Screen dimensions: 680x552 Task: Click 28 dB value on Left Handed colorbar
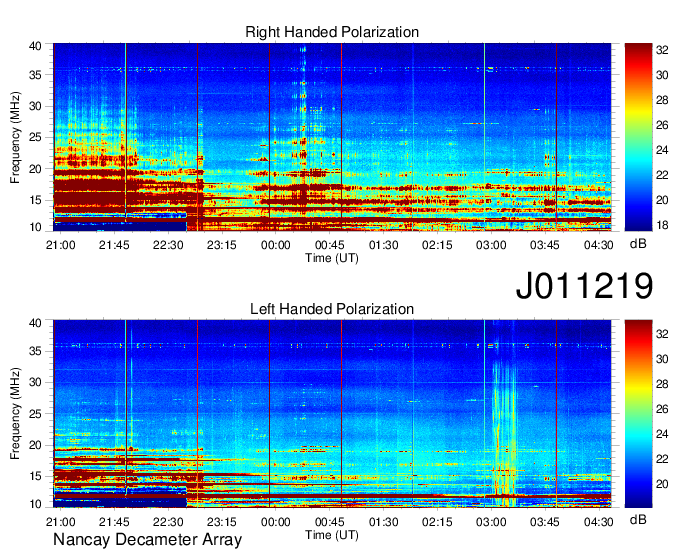click(662, 384)
